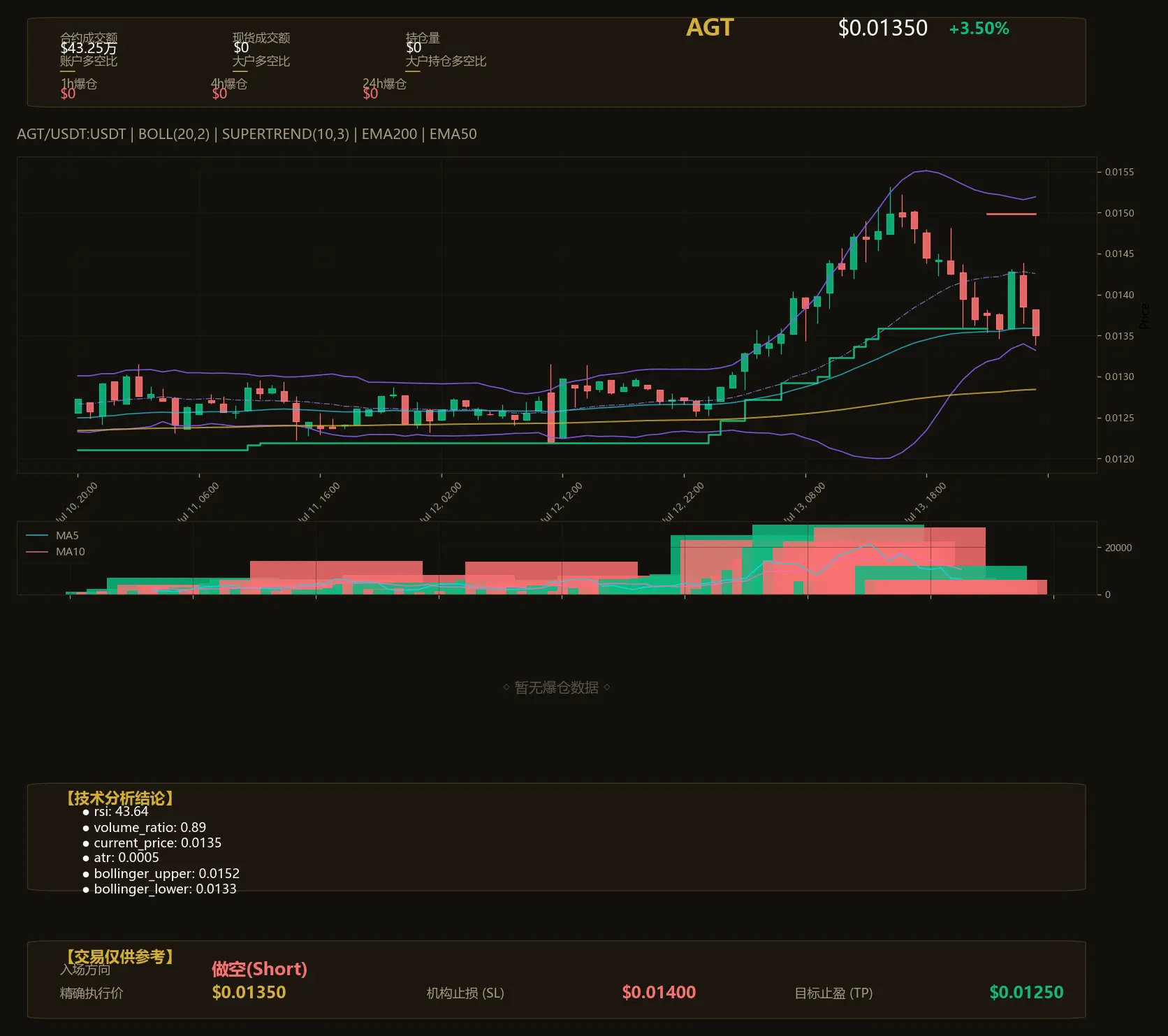Click the 做空(Short) entry direction text

pyautogui.click(x=259, y=969)
